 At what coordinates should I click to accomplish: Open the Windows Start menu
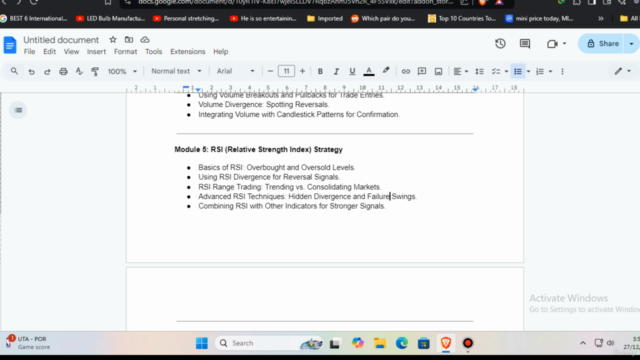pos(202,343)
